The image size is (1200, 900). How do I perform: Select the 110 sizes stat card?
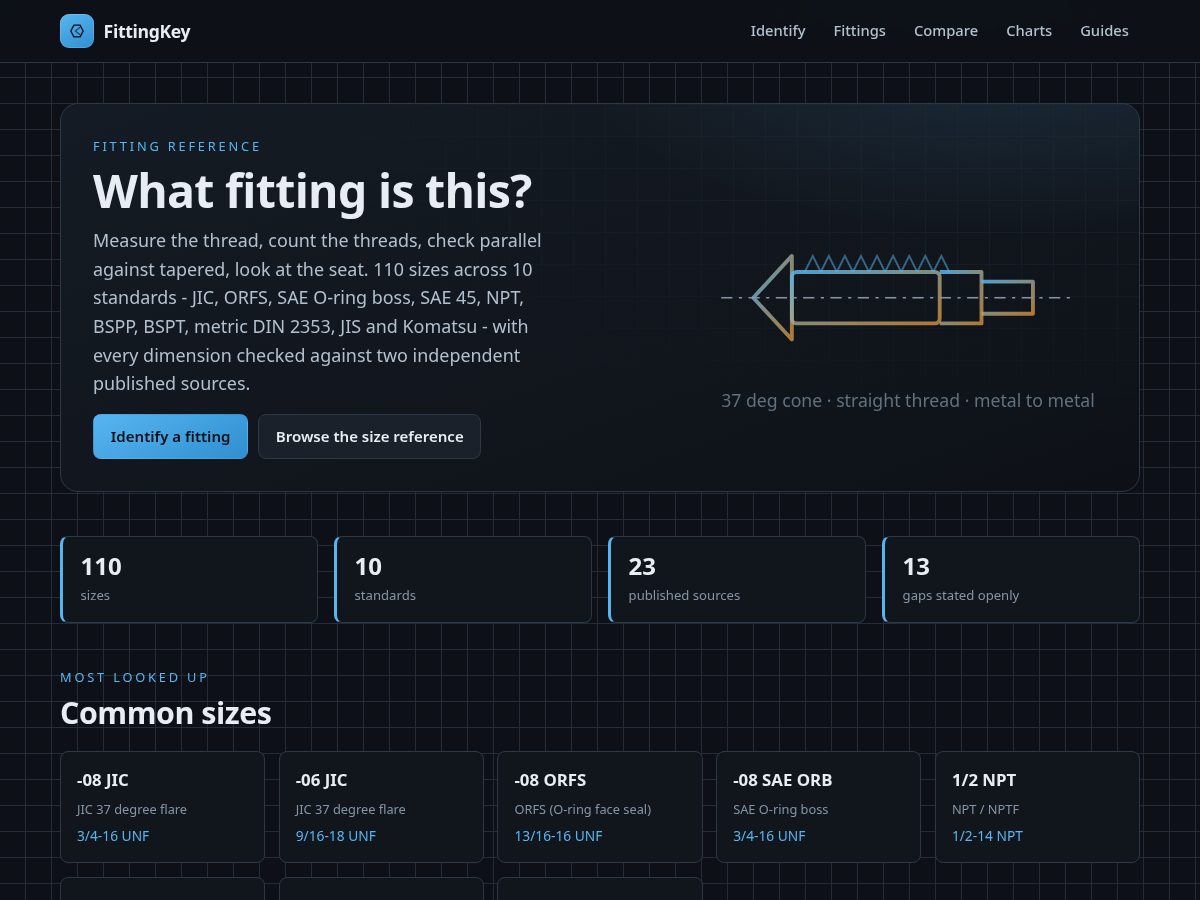click(189, 579)
